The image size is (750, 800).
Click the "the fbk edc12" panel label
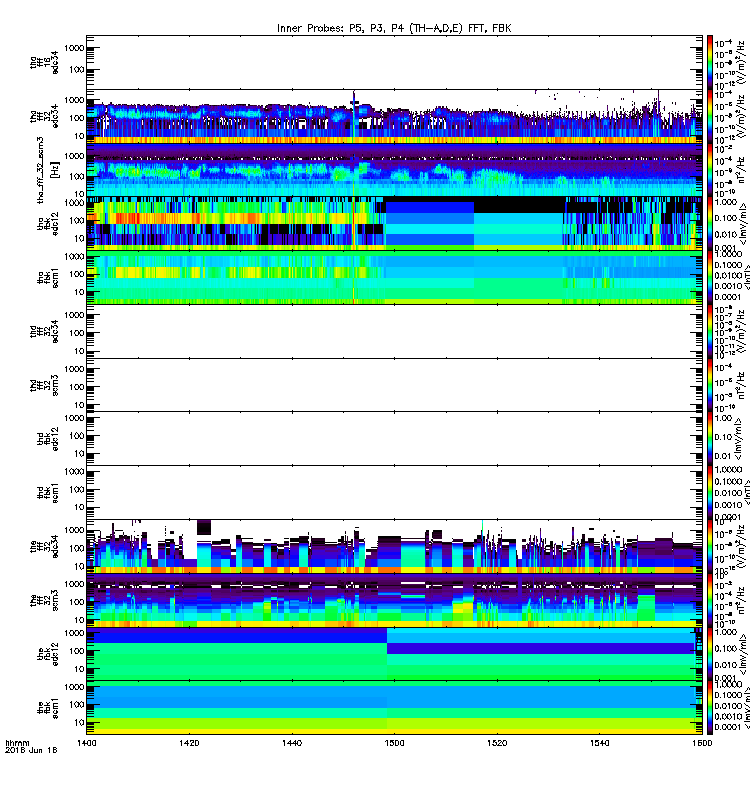48,655
